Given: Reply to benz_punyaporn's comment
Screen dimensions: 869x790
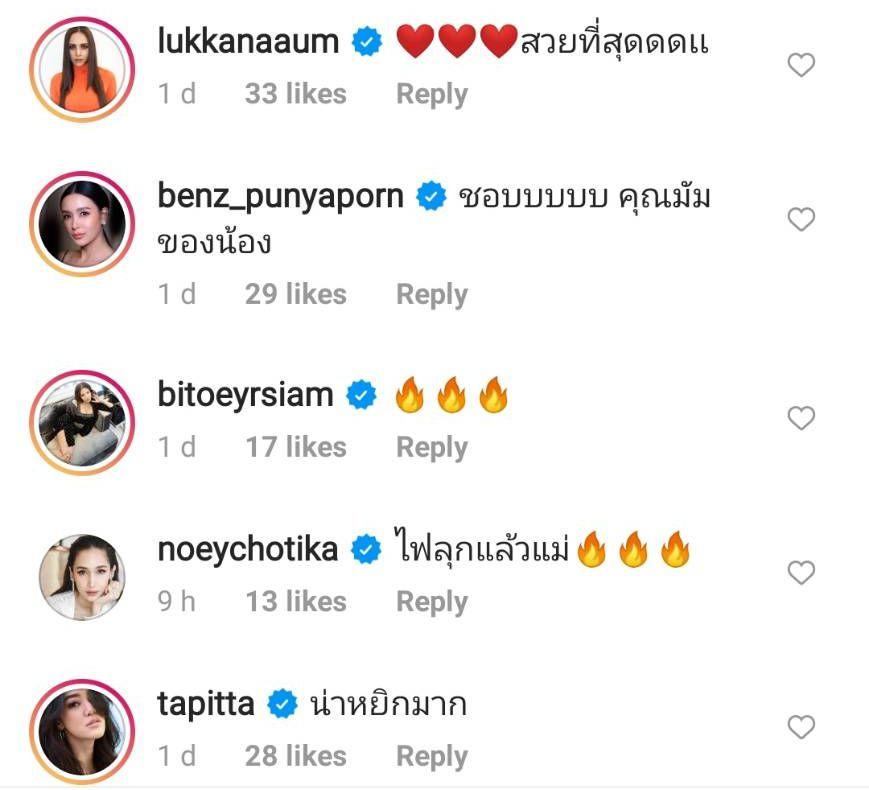Looking at the screenshot, I should point(432,294).
